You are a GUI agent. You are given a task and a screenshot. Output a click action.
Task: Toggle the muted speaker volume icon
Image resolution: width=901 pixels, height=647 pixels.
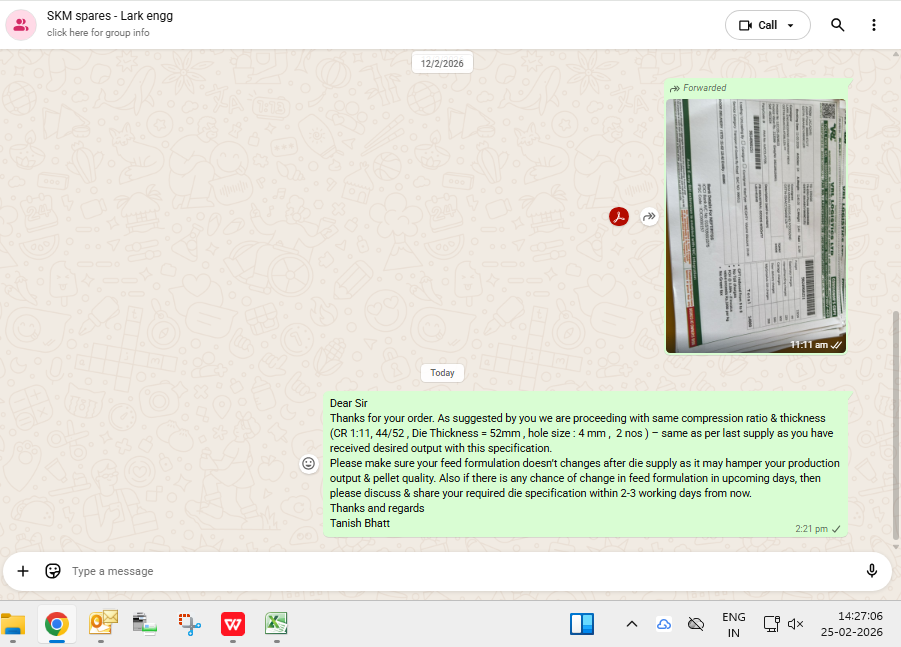point(796,624)
